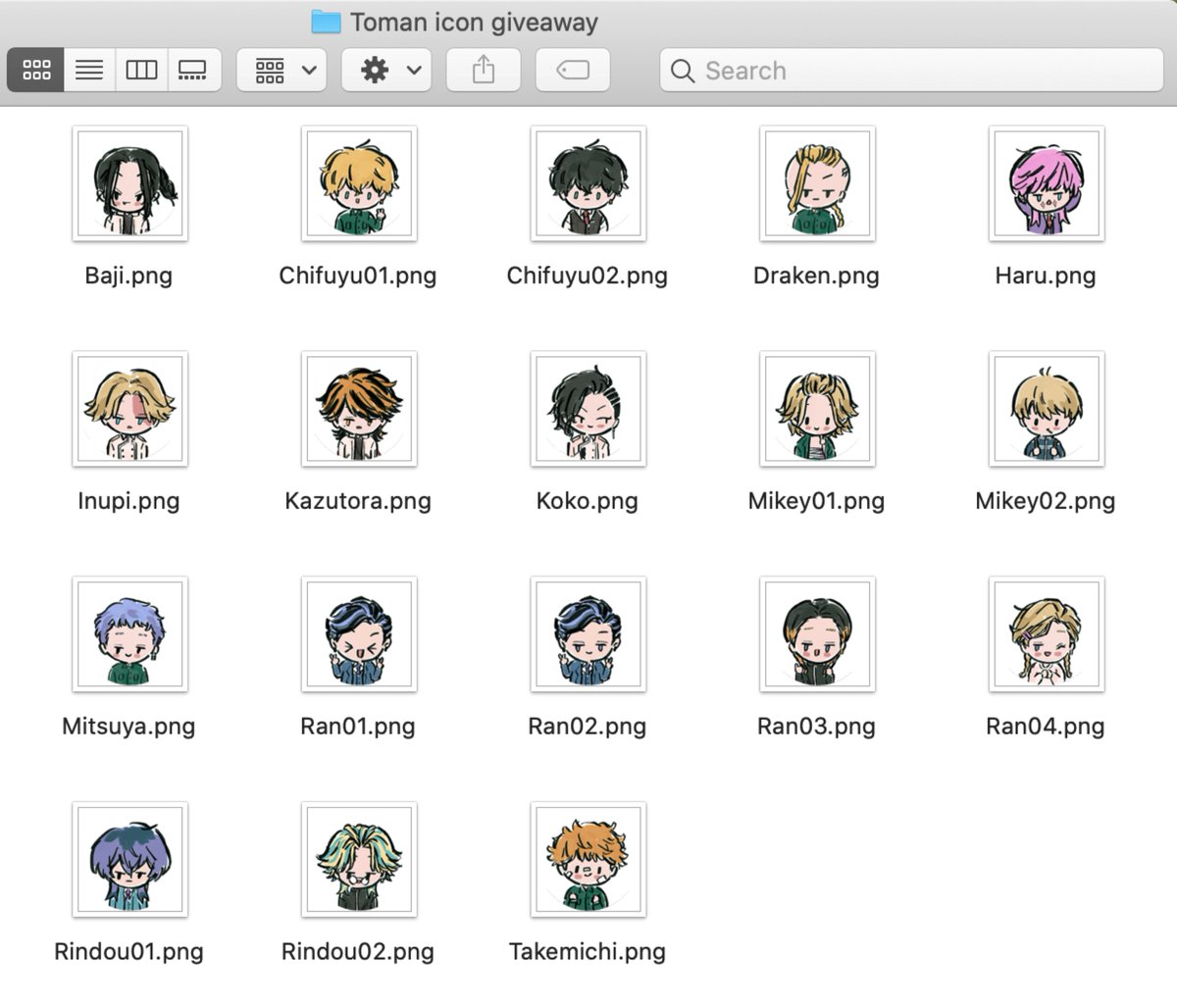Select the Chifuyu02.png thumbnail

588,183
